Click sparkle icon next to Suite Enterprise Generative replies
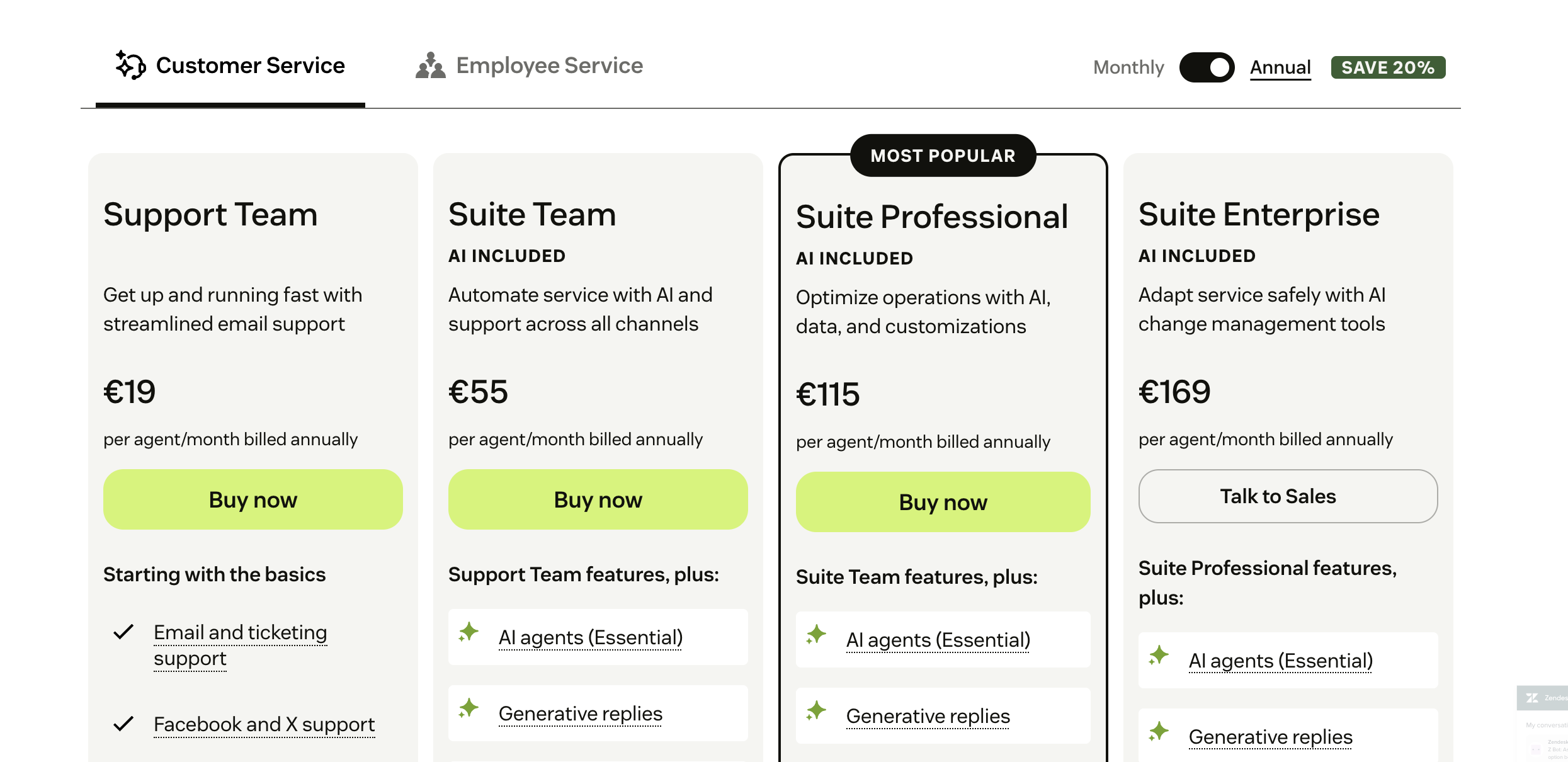The image size is (1568, 762). pos(1159,732)
